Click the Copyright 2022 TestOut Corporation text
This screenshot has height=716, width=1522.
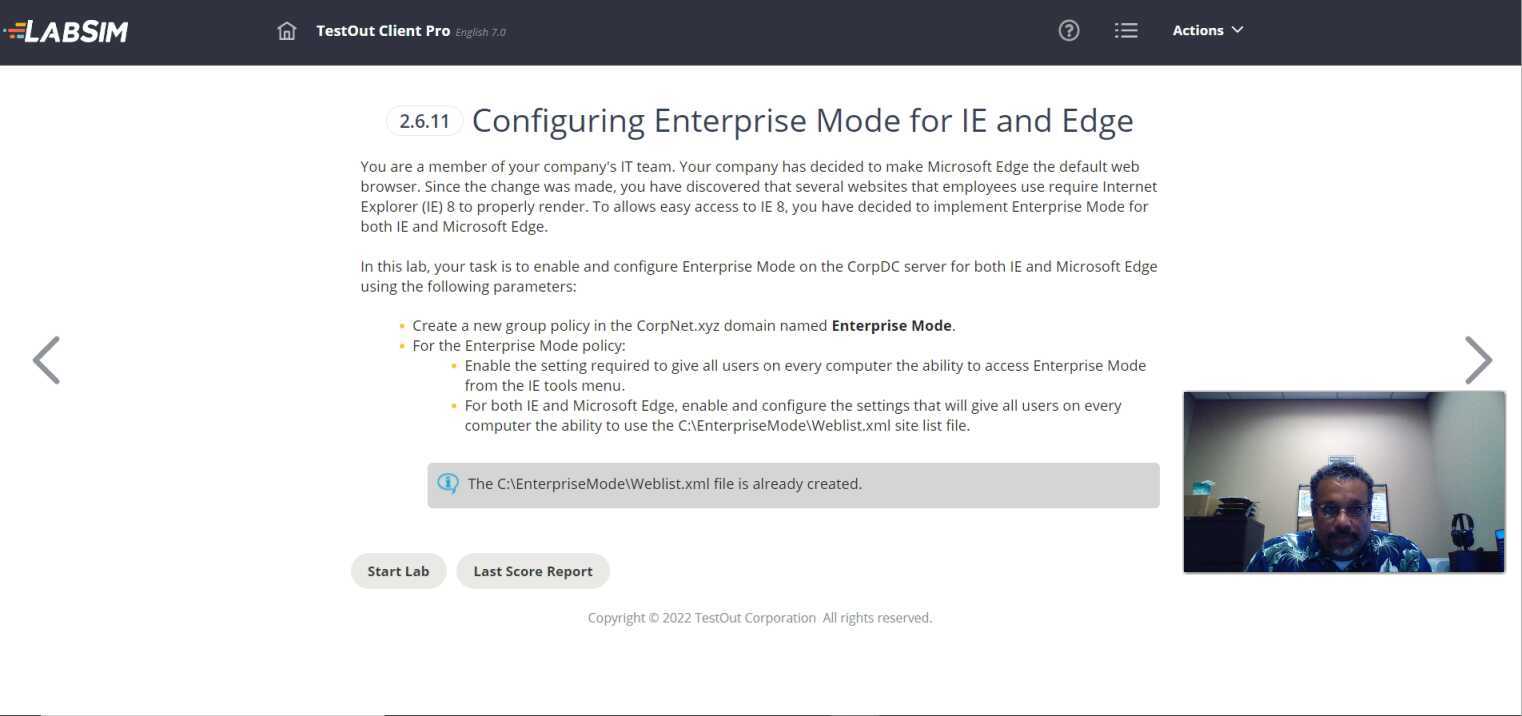click(x=759, y=617)
